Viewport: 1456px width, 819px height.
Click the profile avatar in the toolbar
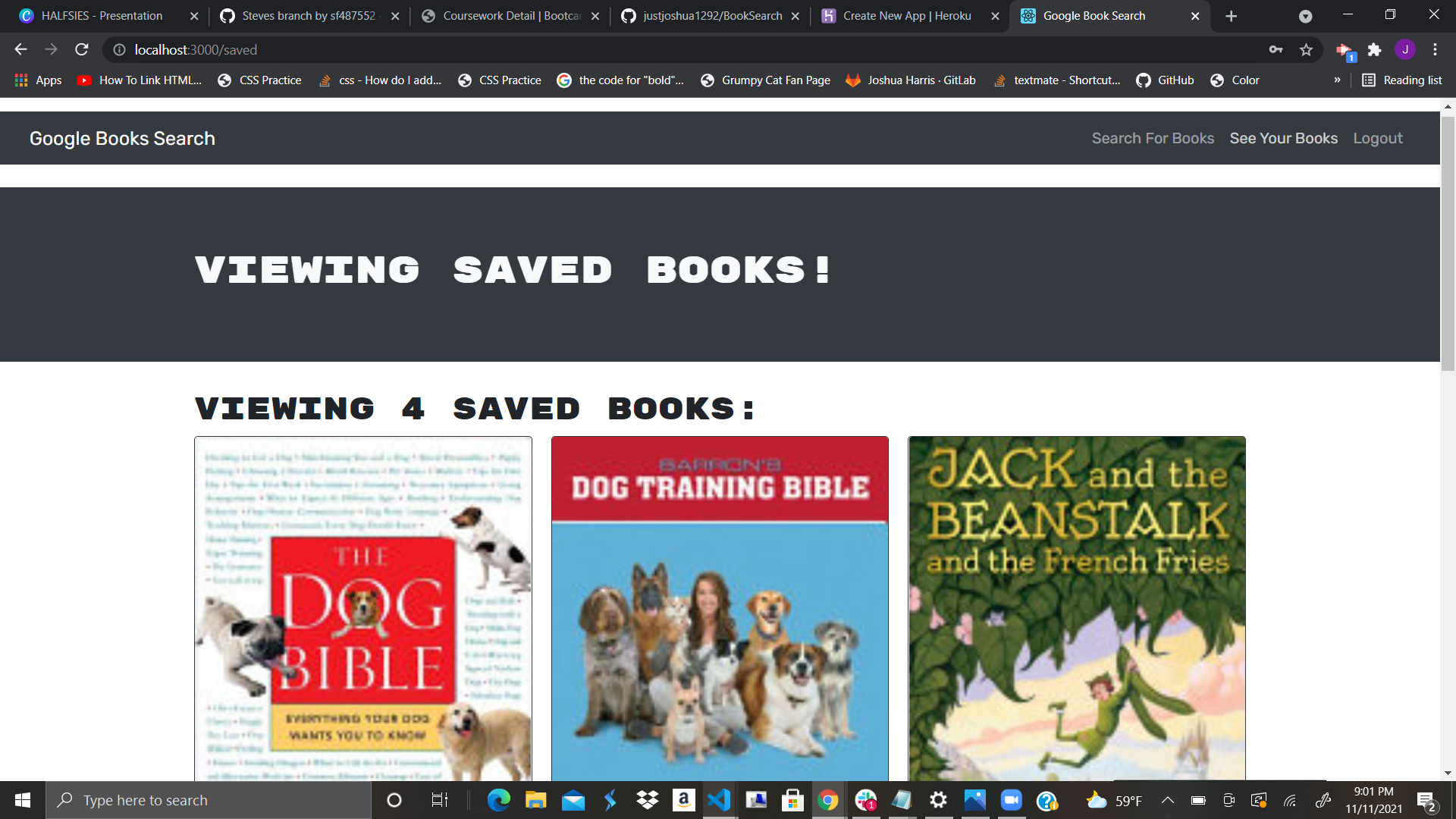1406,49
